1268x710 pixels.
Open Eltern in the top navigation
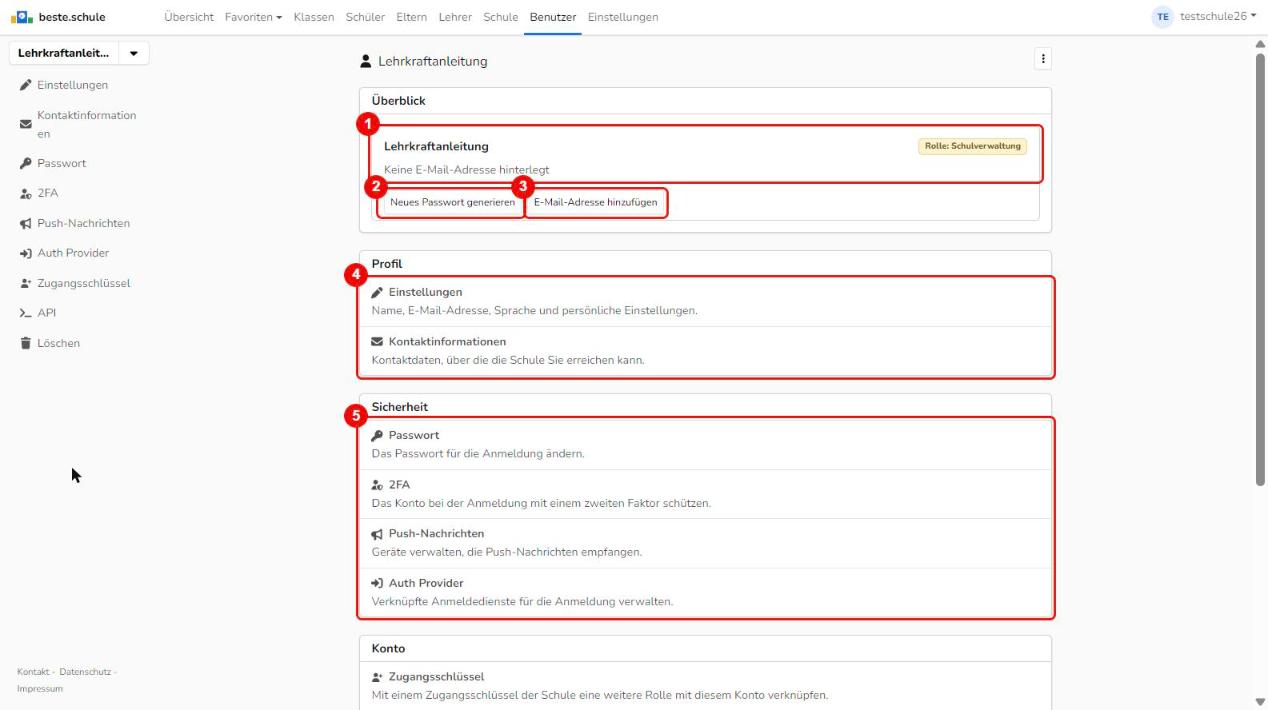[411, 17]
